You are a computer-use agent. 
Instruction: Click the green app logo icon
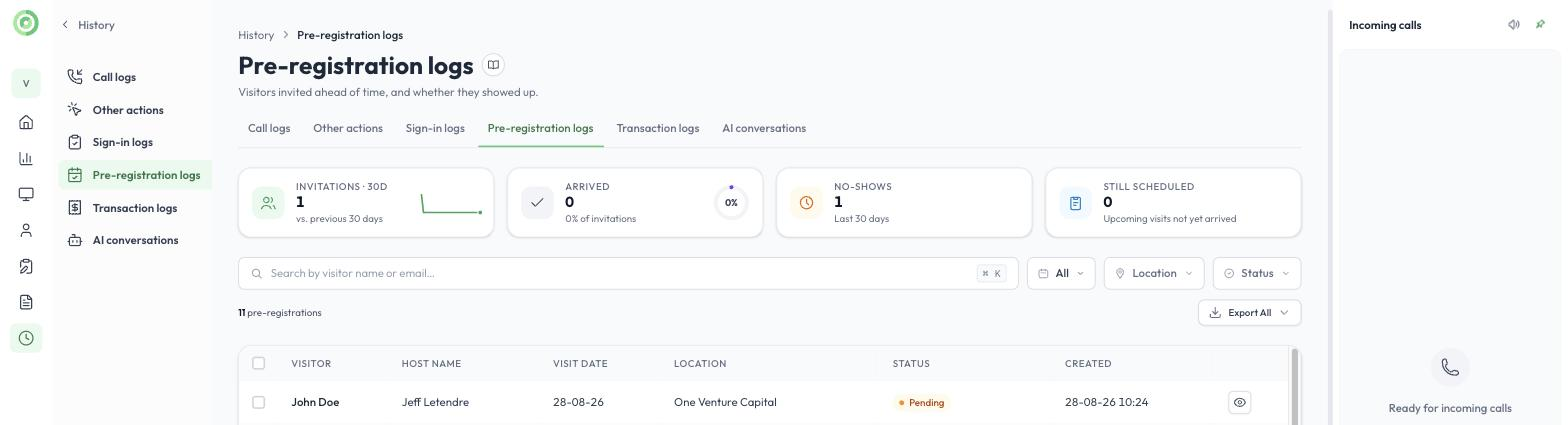(x=26, y=22)
